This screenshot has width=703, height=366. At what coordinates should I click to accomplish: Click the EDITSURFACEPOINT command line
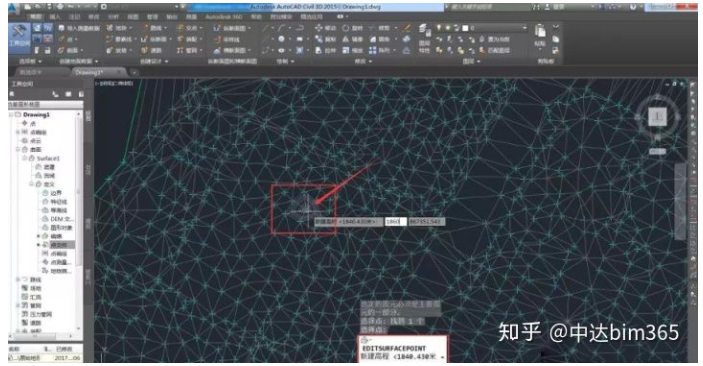point(403,349)
